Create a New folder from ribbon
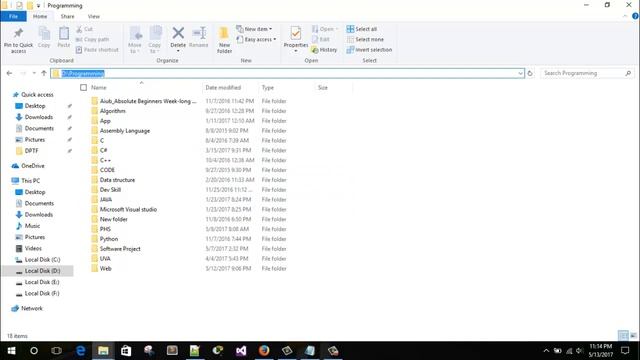Image resolution: width=640 pixels, height=360 pixels. 224,40
